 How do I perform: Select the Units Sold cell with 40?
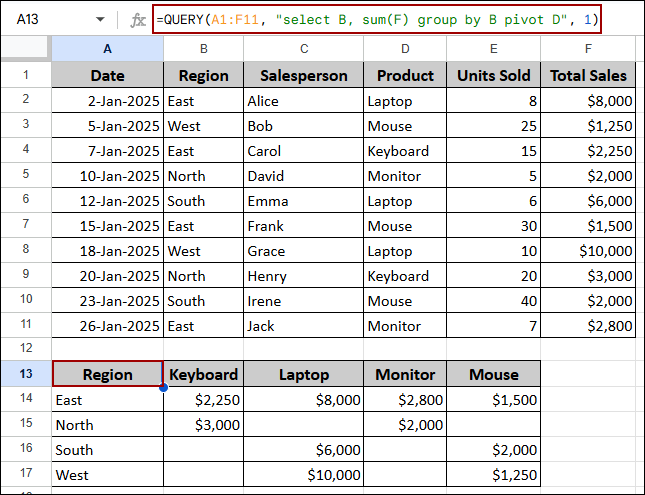point(494,301)
